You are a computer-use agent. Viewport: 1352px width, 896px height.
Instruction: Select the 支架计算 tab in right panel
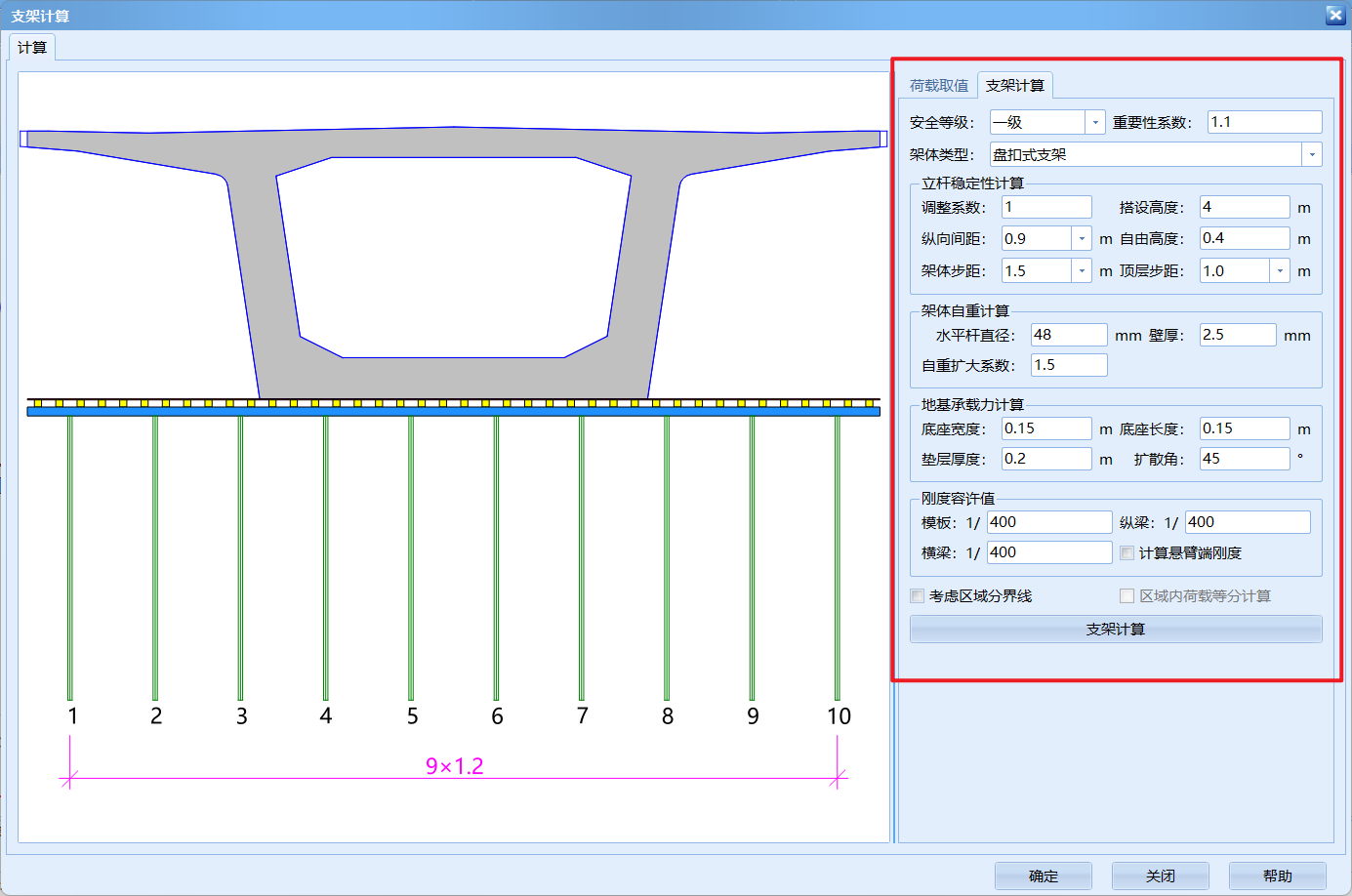(1014, 86)
